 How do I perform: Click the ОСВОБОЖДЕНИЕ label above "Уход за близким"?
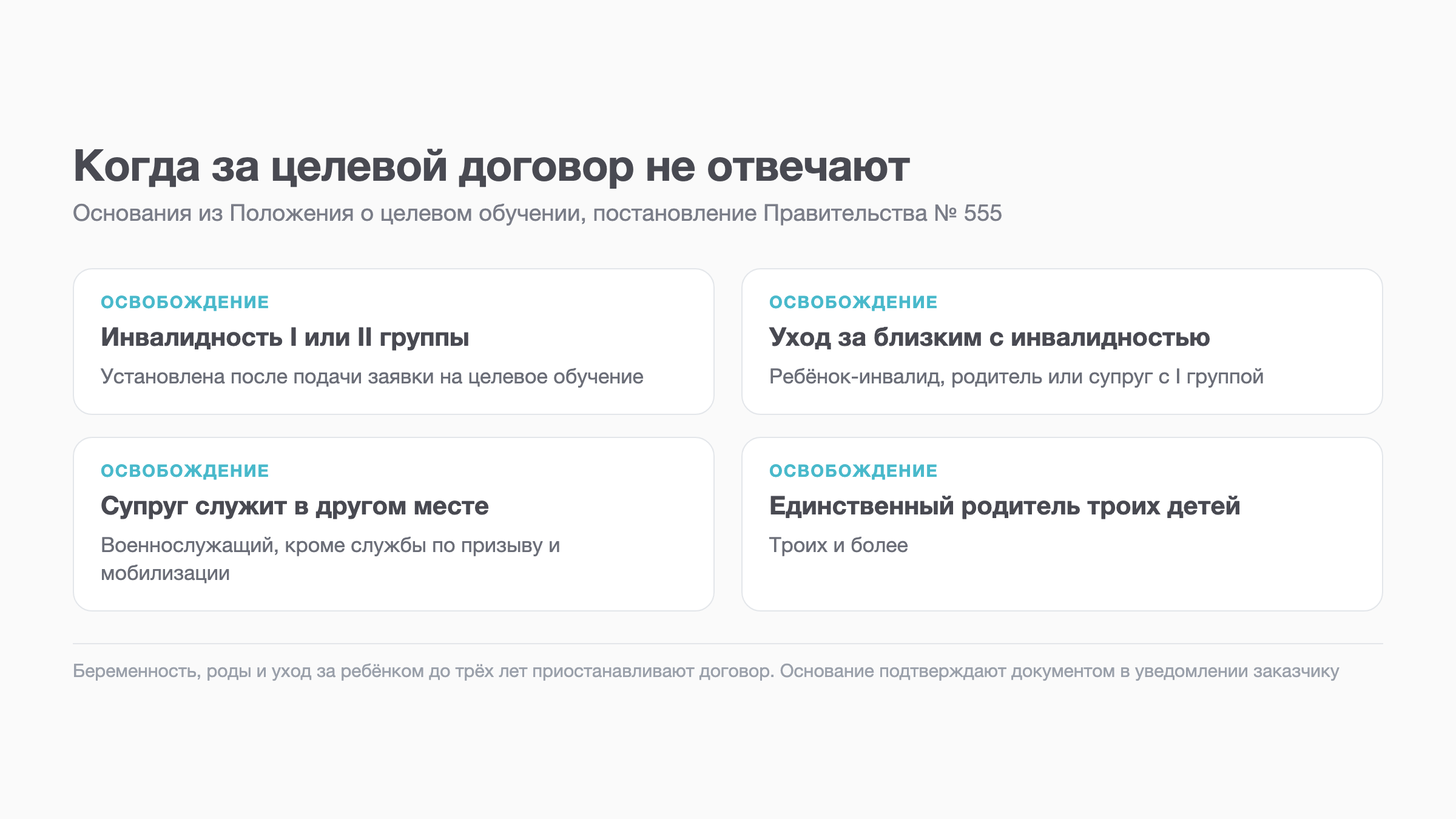[x=854, y=302]
